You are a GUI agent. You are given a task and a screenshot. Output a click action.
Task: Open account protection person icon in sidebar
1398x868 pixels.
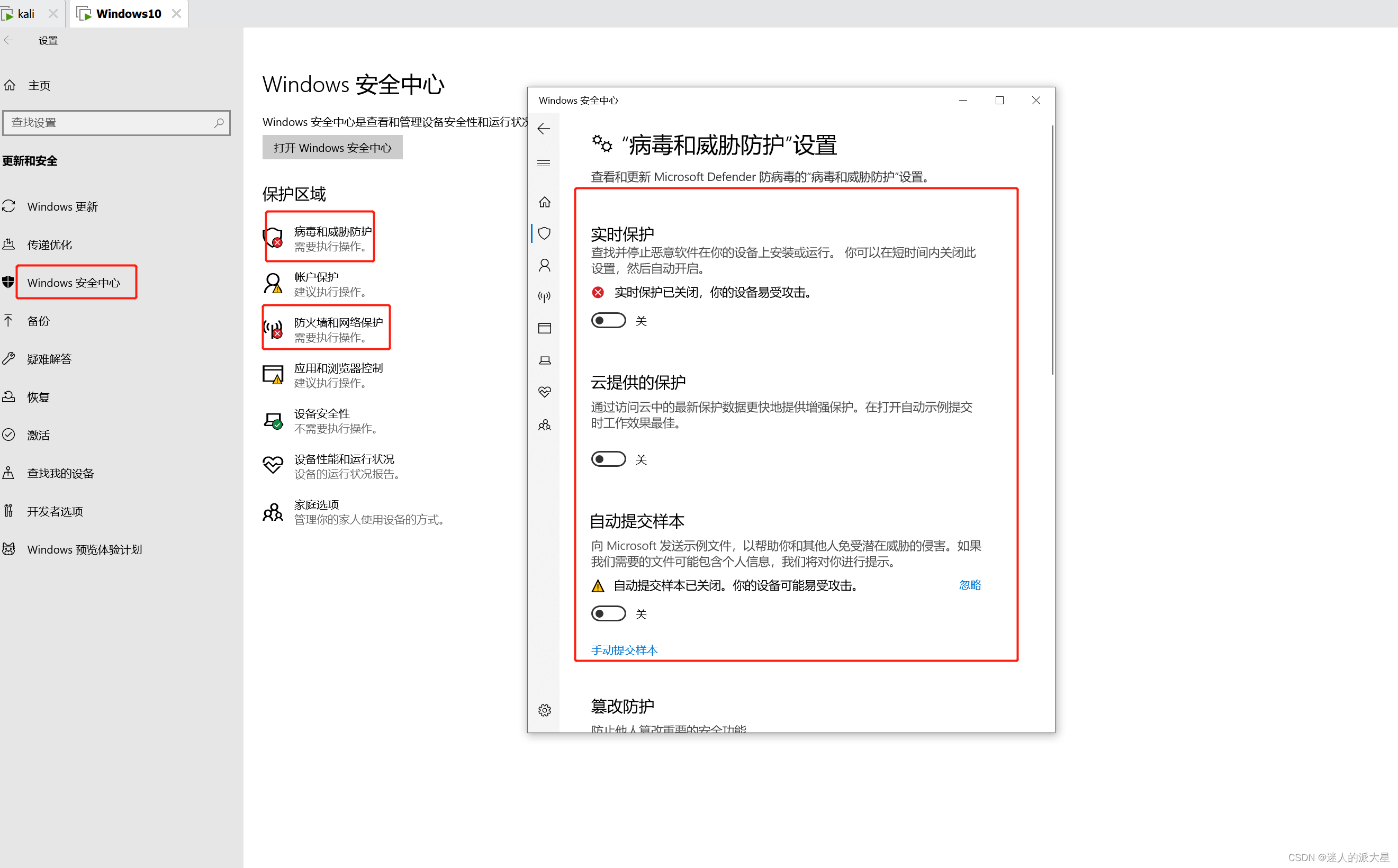544,265
